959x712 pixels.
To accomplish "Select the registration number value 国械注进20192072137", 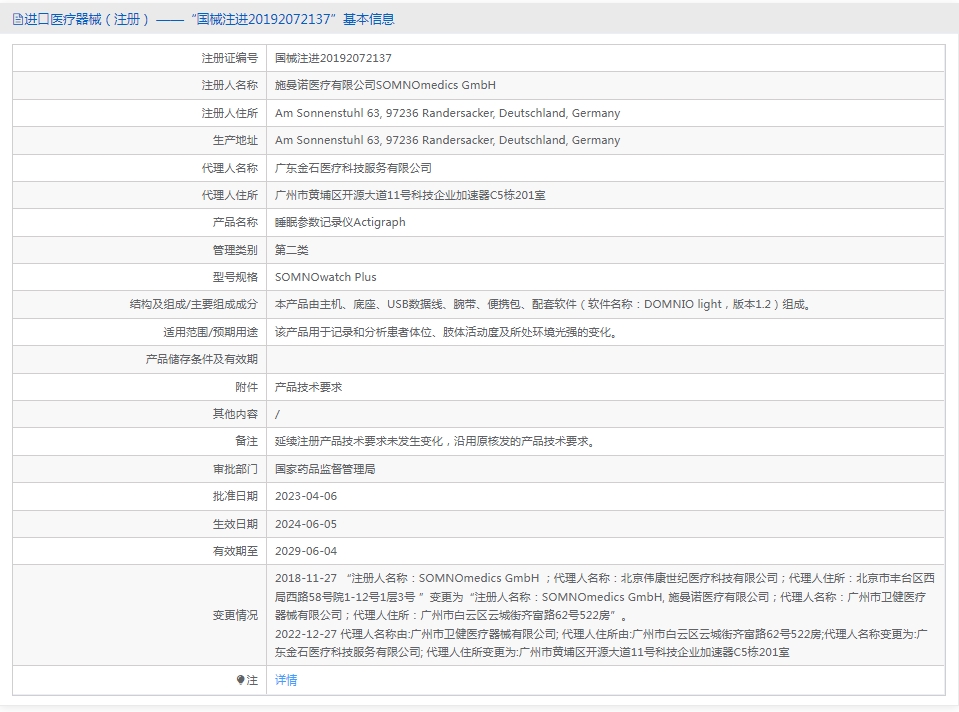I will coord(333,58).
